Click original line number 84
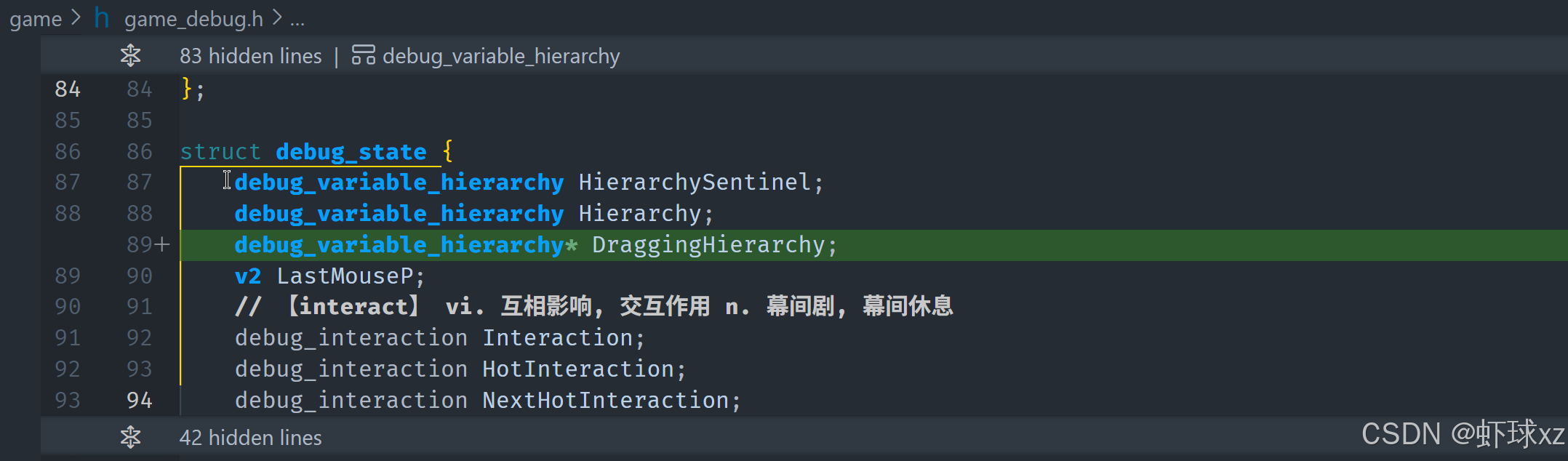 pos(68,89)
